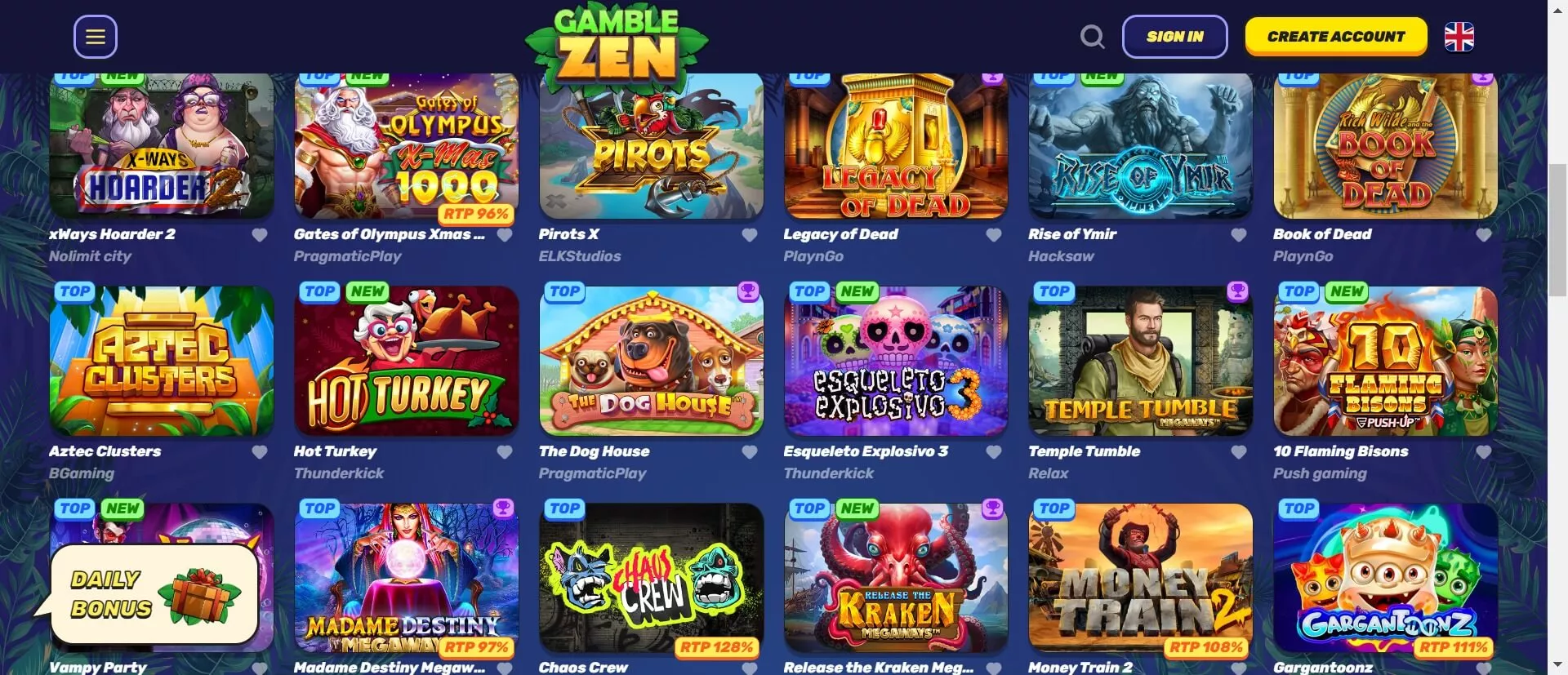This screenshot has width=1568, height=675.
Task: Click heart icon beside 10 Flaming Bisons
Action: pos(1484,452)
